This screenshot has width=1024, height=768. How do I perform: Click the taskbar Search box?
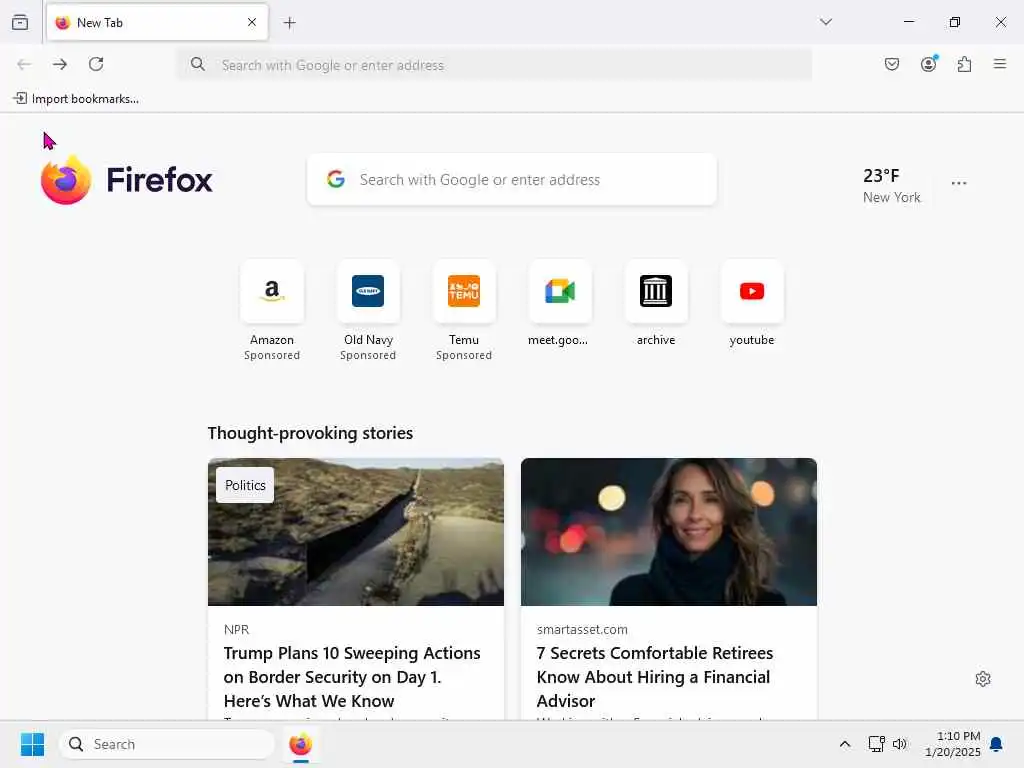(167, 744)
